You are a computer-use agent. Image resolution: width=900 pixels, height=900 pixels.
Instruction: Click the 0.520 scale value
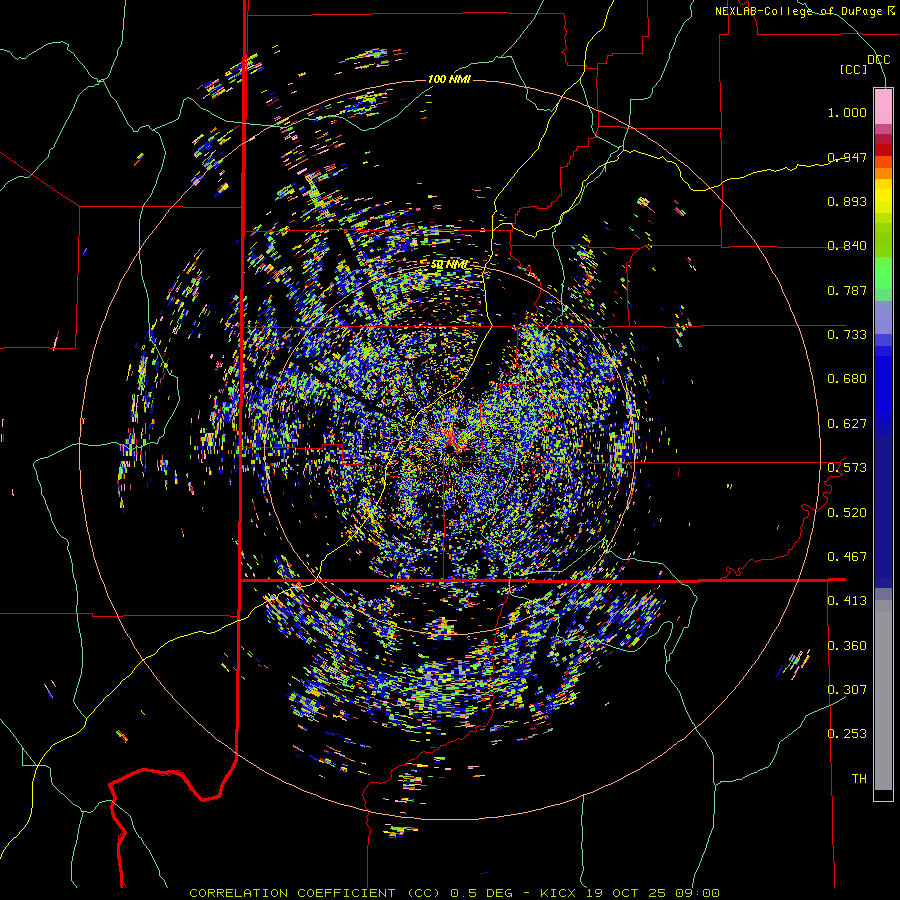tap(847, 513)
